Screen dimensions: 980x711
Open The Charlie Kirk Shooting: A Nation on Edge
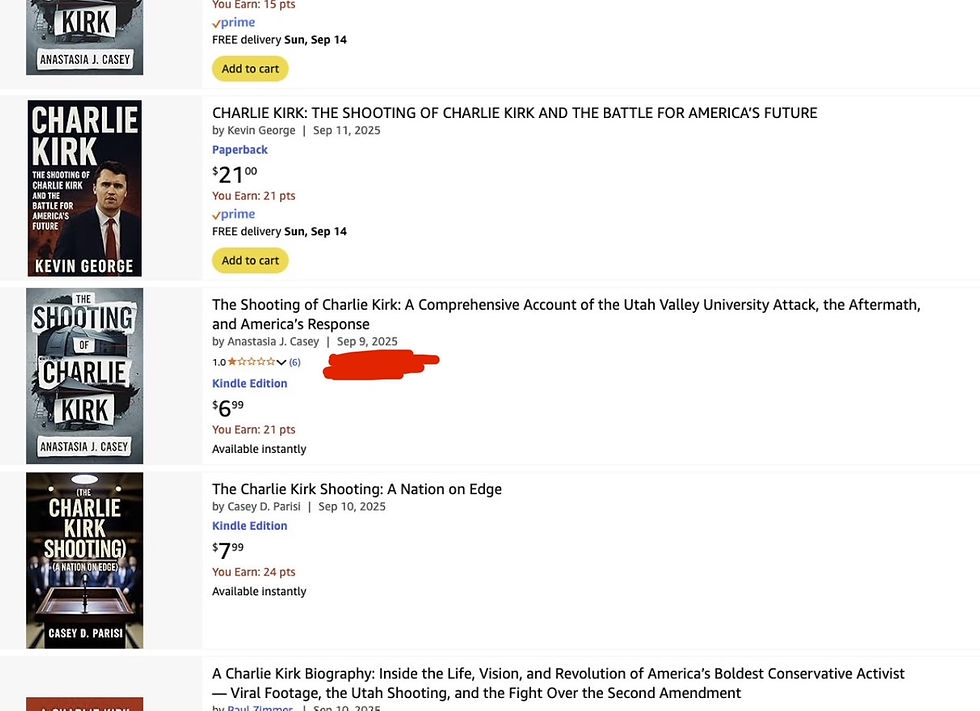point(357,489)
